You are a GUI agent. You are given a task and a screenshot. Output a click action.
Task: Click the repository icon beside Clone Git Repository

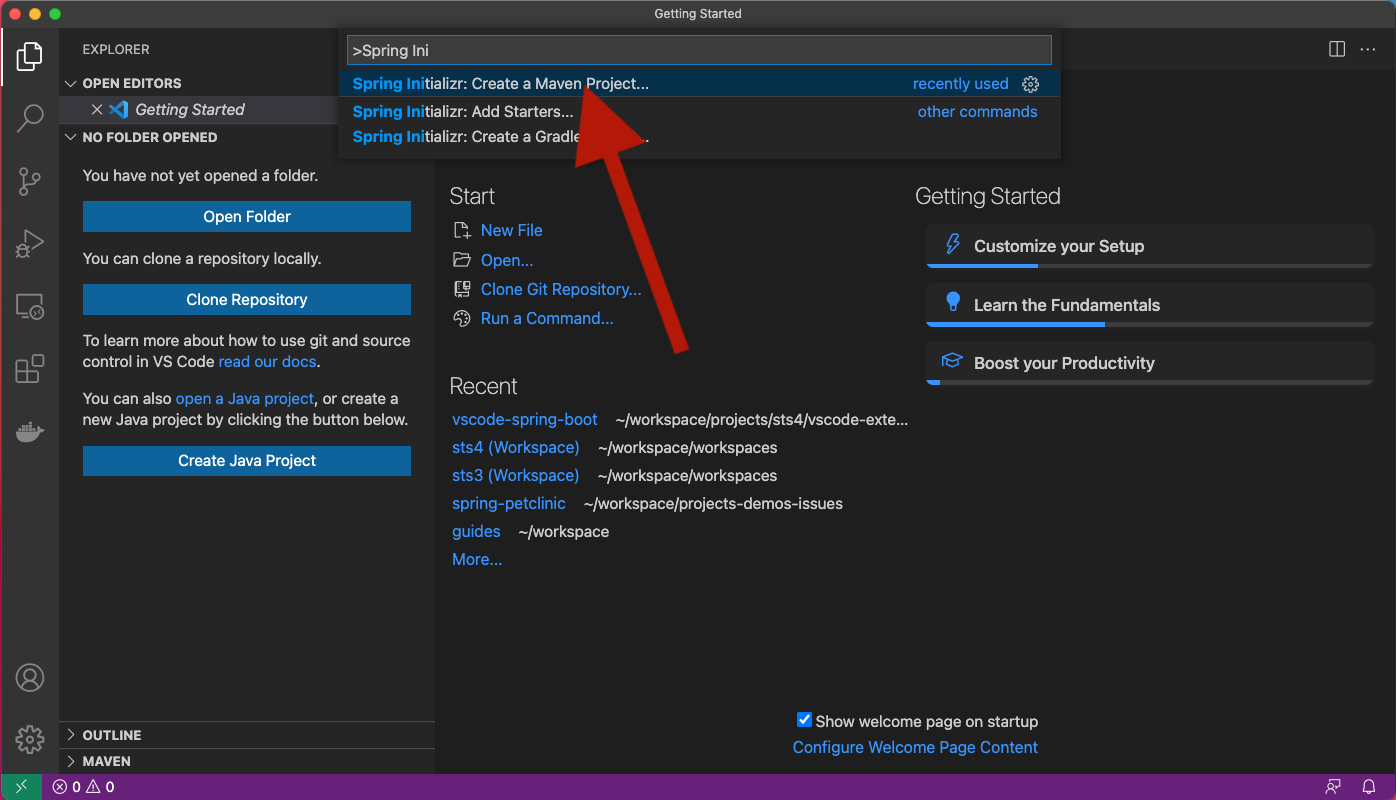[x=462, y=289]
